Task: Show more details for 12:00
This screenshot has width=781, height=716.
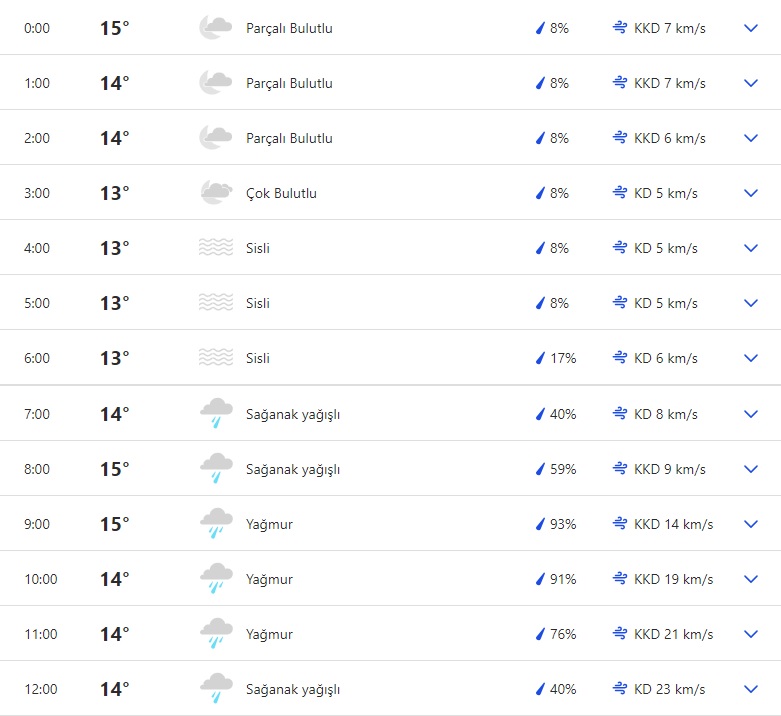Action: (x=752, y=689)
